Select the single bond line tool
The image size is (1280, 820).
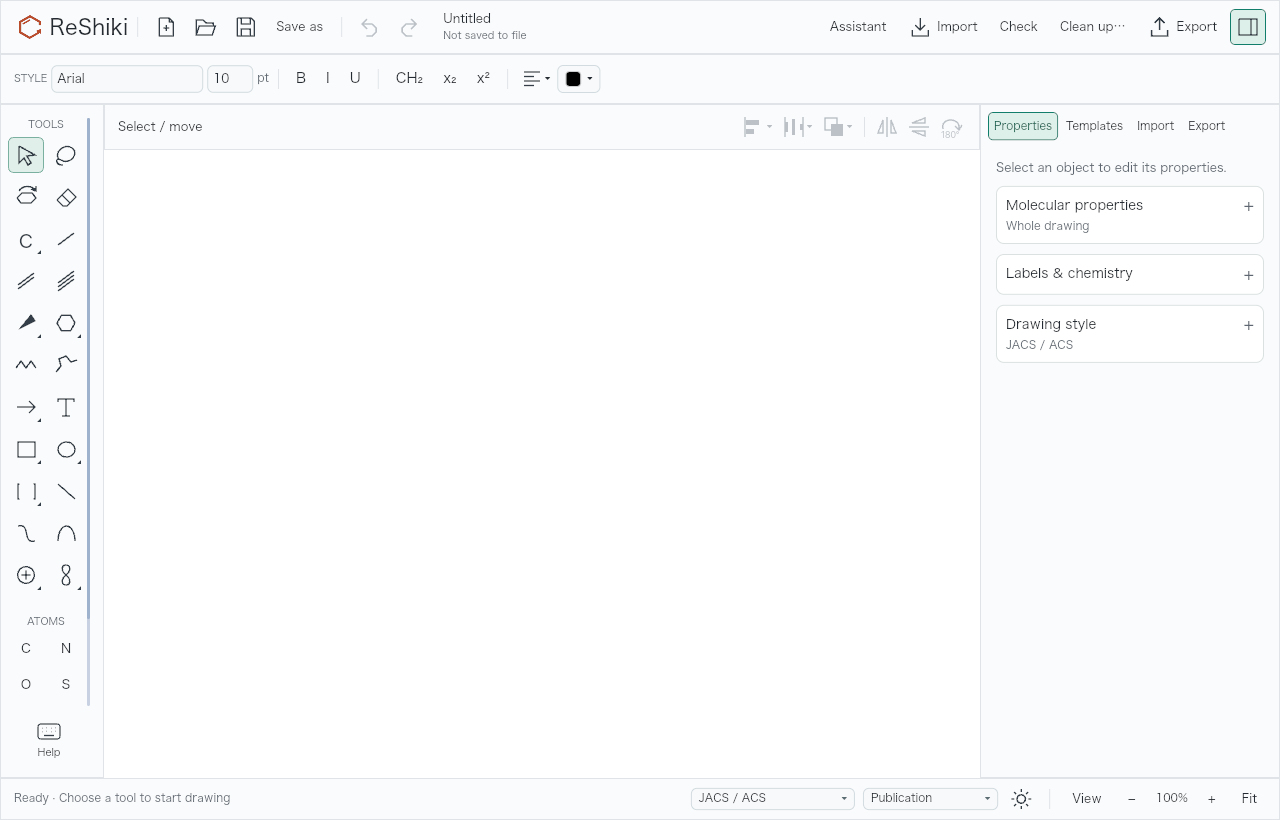click(x=66, y=239)
